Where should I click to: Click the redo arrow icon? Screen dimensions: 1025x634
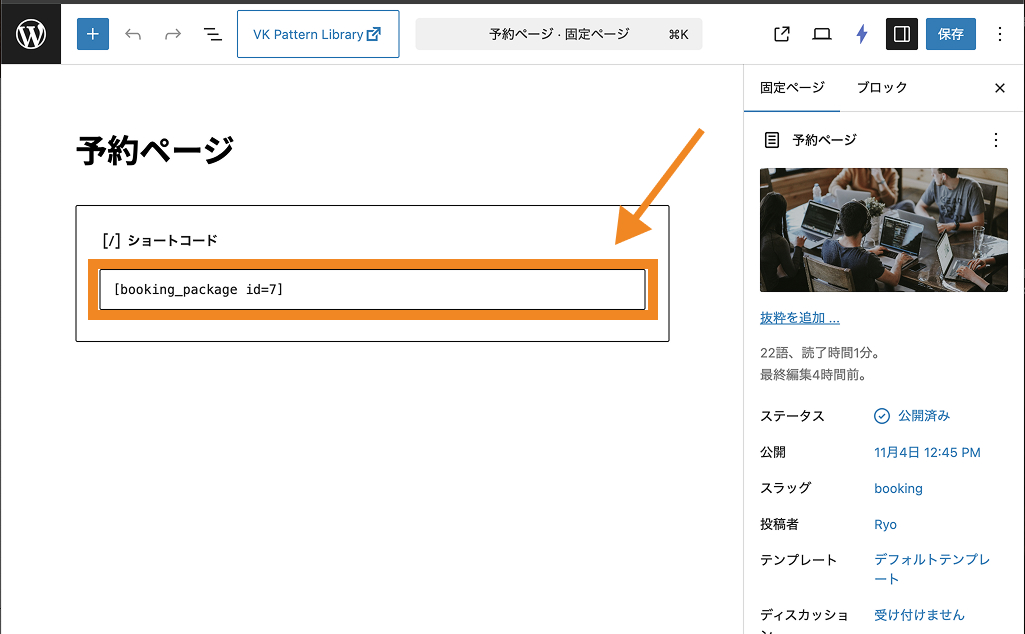click(x=173, y=34)
